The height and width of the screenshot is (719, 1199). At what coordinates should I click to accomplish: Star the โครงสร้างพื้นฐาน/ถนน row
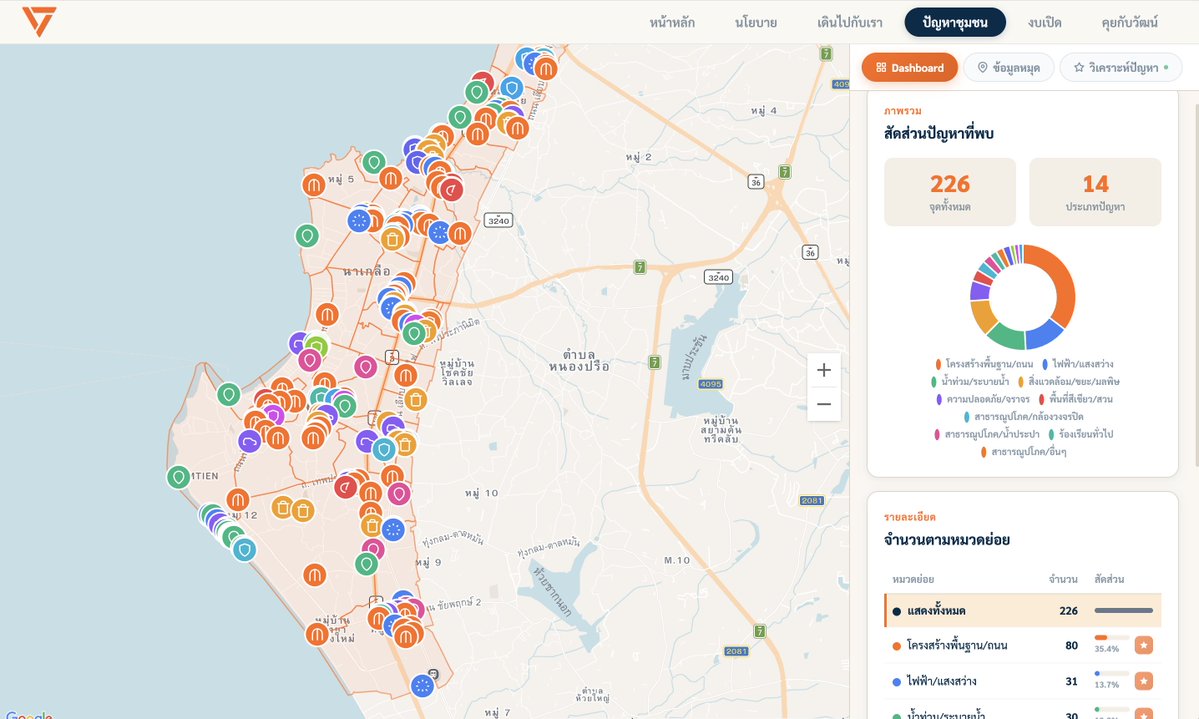[1143, 646]
